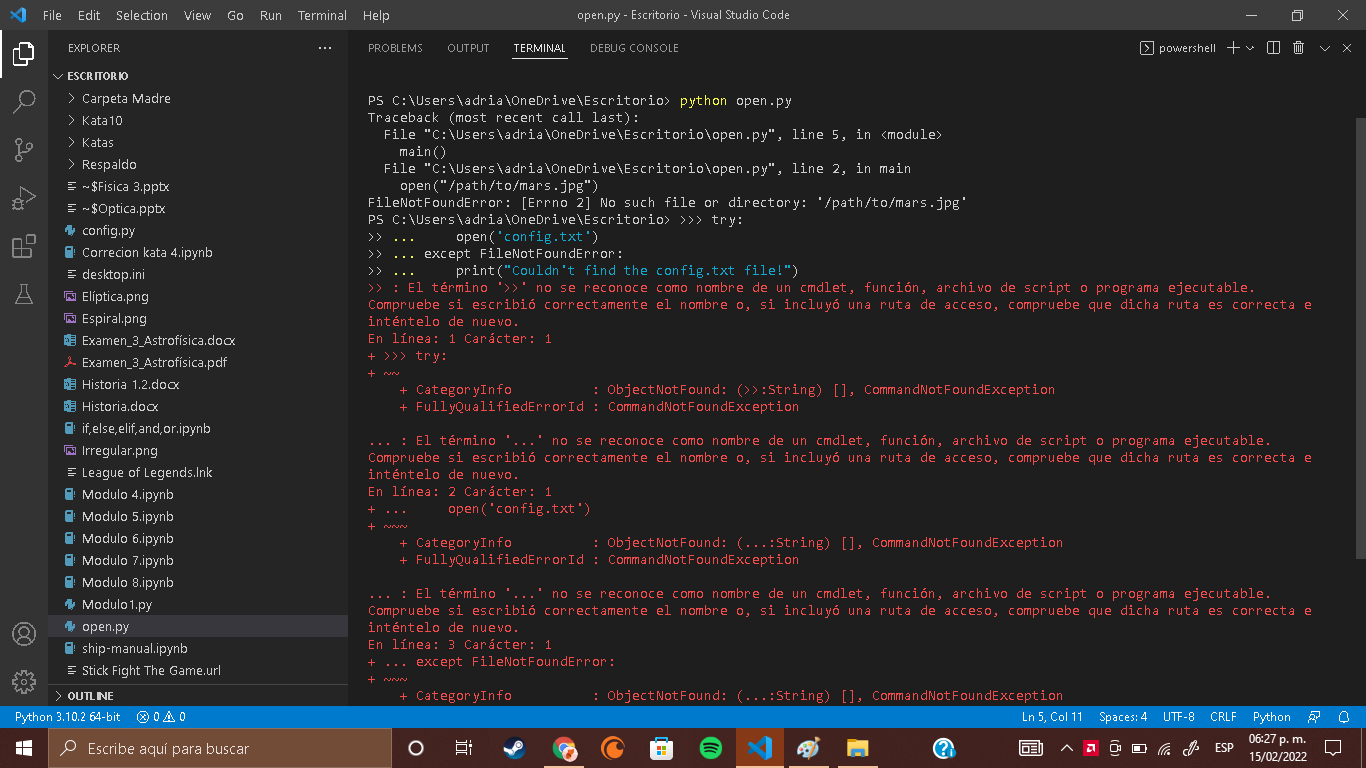Switch to the OUTPUT tab
The width and height of the screenshot is (1366, 768).
(468, 48)
